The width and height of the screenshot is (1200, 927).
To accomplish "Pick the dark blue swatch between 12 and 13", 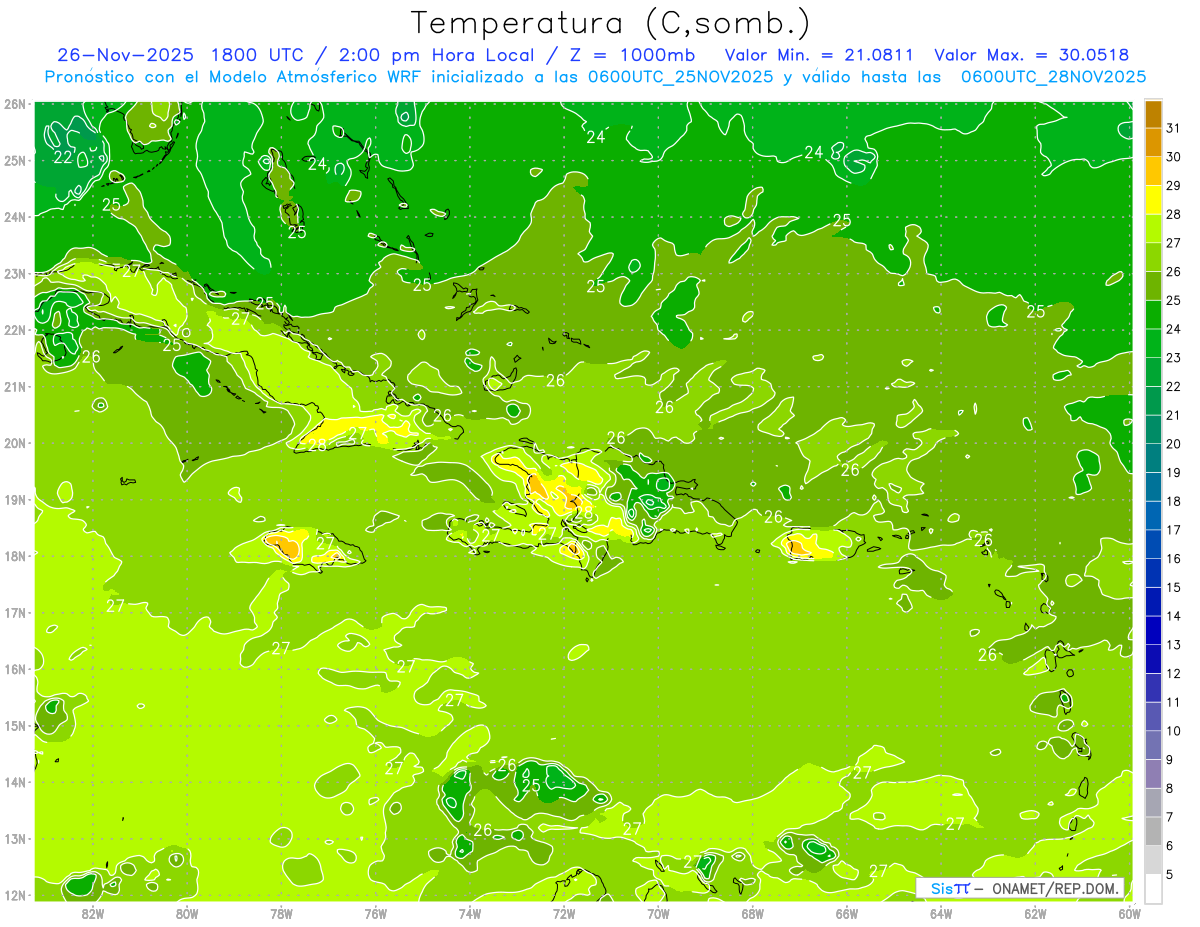I will 1154,659.
